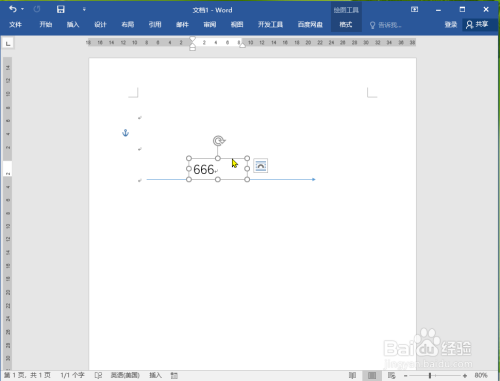500x381 pixels.
Task: Switch to the 开始 (Home) tab
Action: click(46, 24)
